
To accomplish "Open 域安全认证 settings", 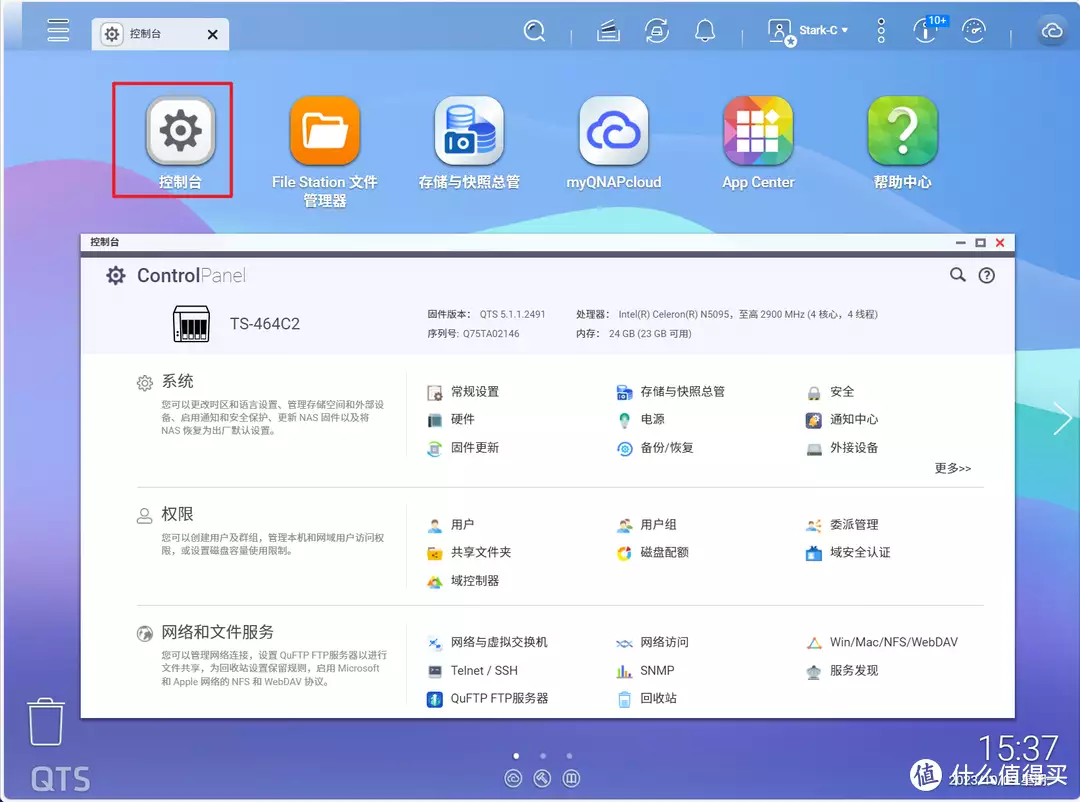I will tap(848, 553).
